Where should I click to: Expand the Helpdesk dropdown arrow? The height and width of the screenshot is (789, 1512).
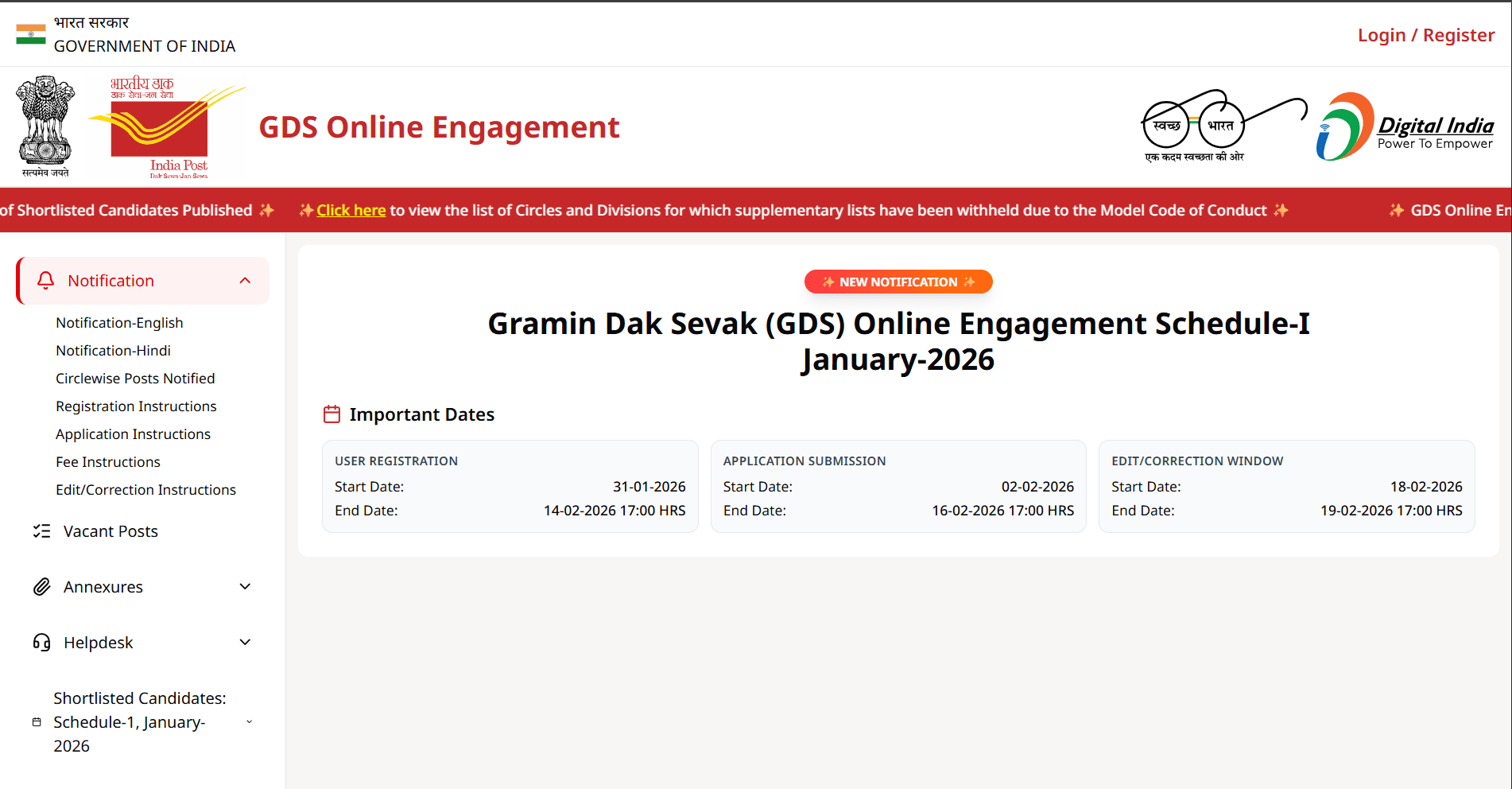click(x=245, y=643)
